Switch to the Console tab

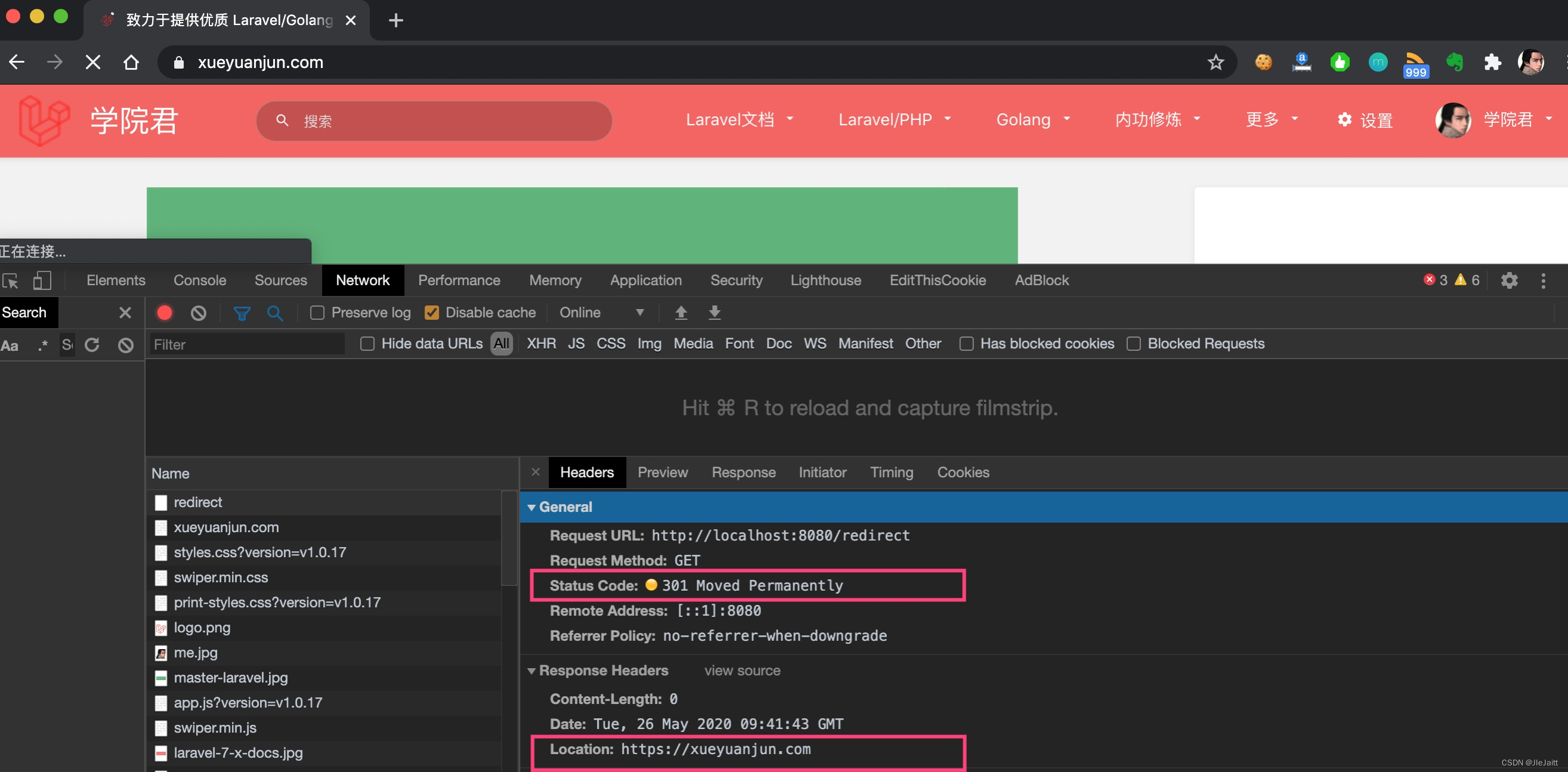(x=200, y=280)
